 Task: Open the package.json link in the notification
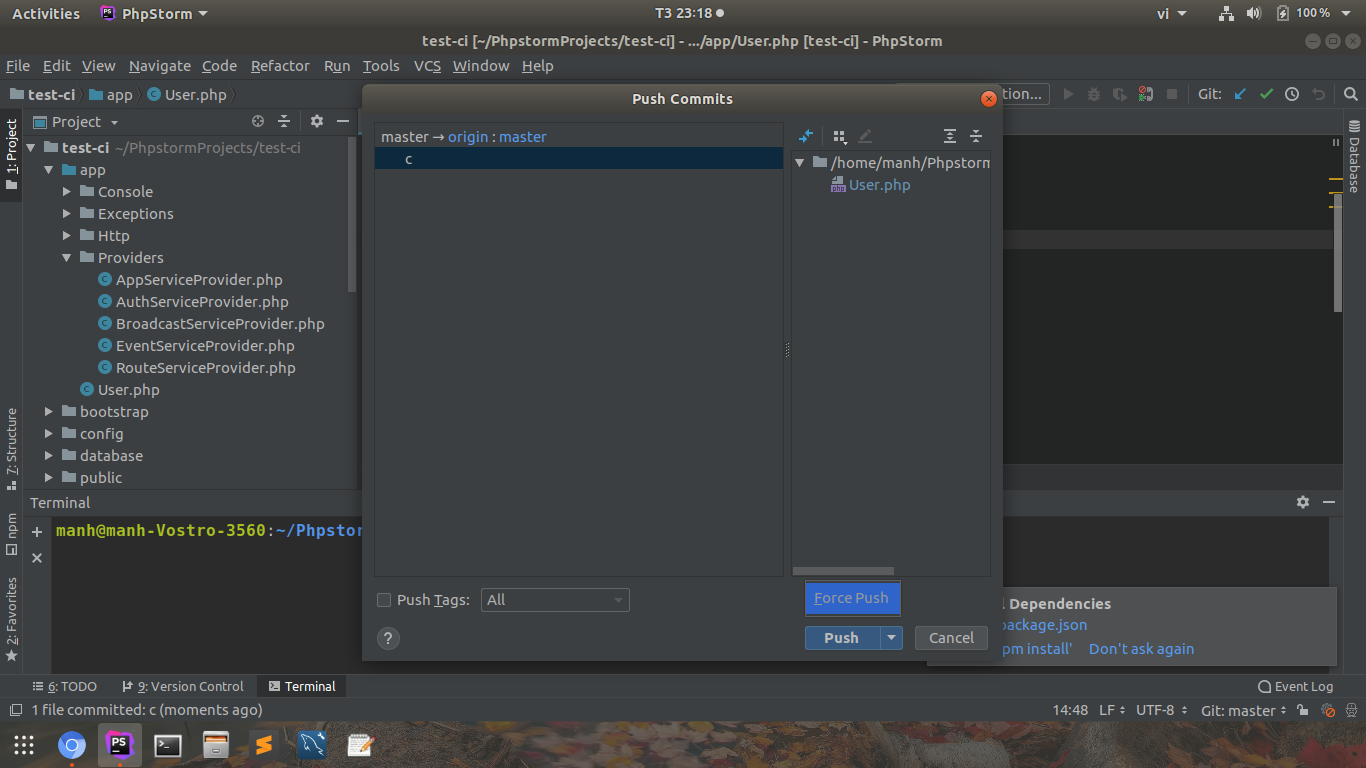pos(1044,625)
